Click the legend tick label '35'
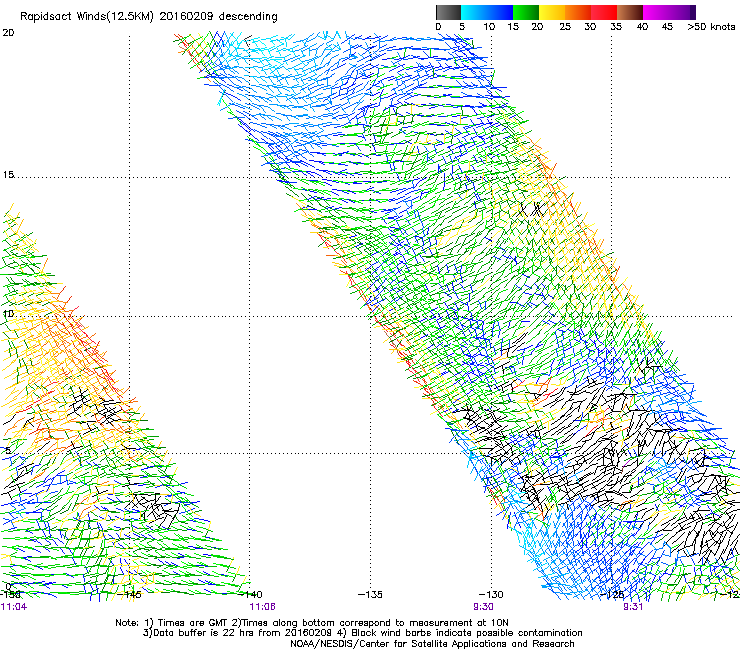 point(616,27)
